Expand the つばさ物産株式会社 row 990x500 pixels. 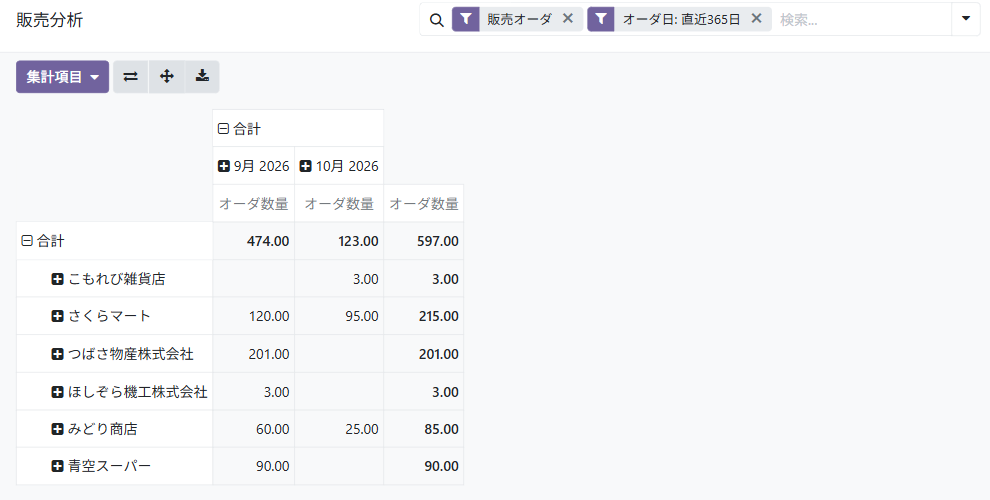[114, 354]
